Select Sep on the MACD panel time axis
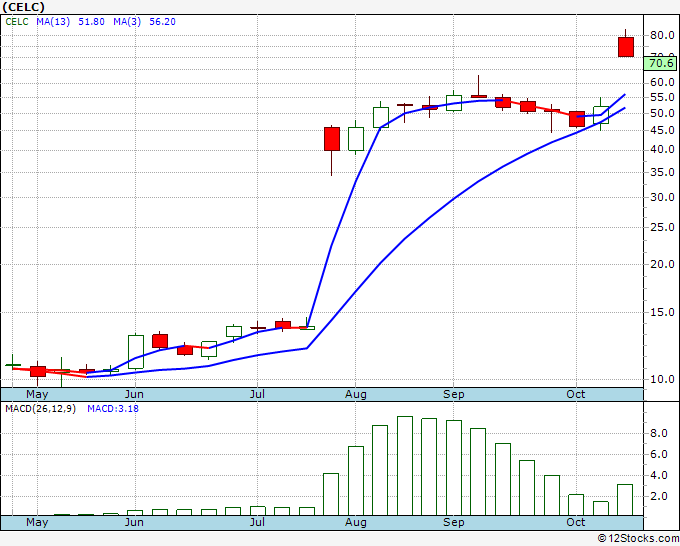Screen dimensions: 680x546 (x=454, y=522)
